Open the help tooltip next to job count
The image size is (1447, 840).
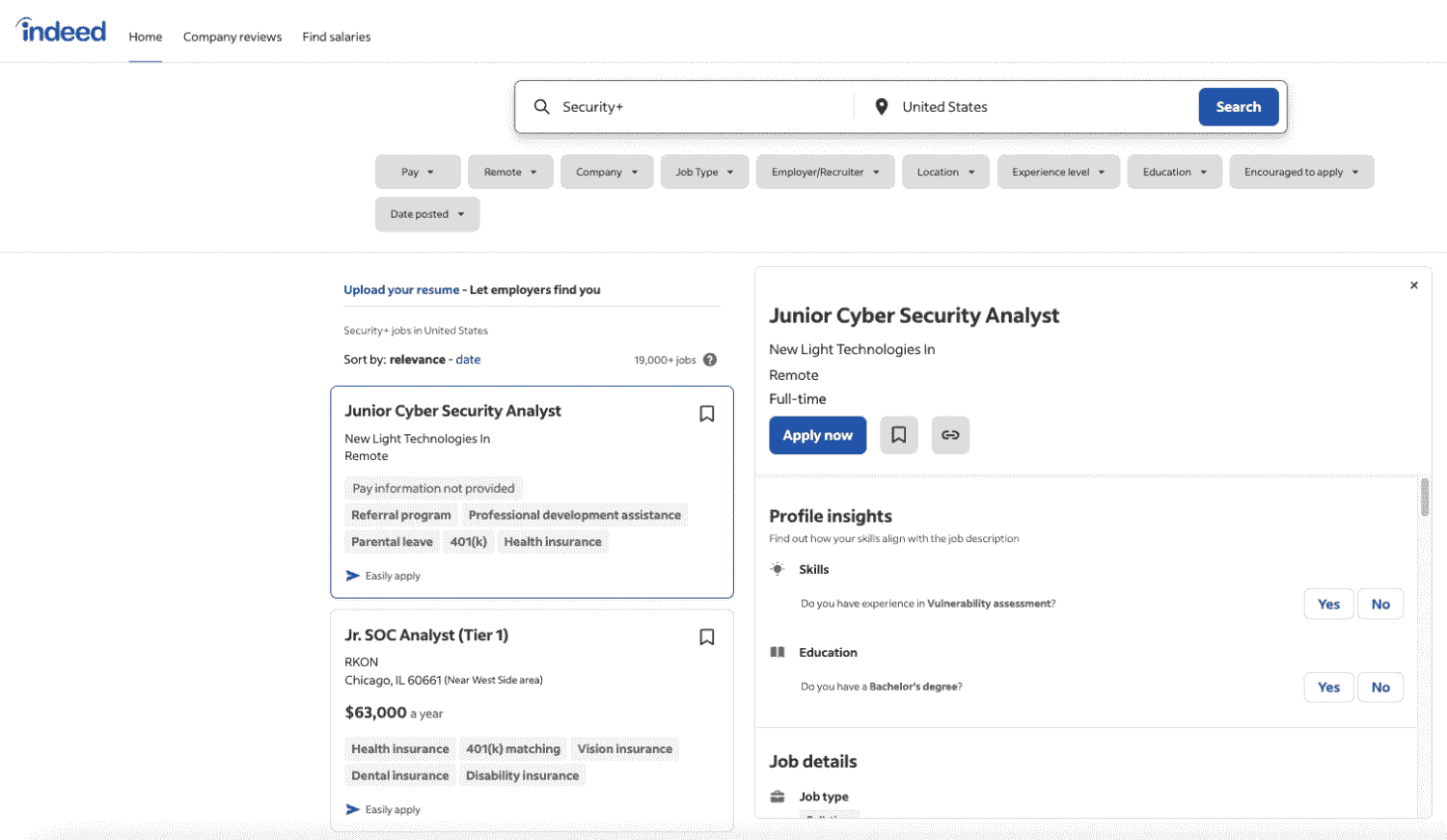[711, 359]
